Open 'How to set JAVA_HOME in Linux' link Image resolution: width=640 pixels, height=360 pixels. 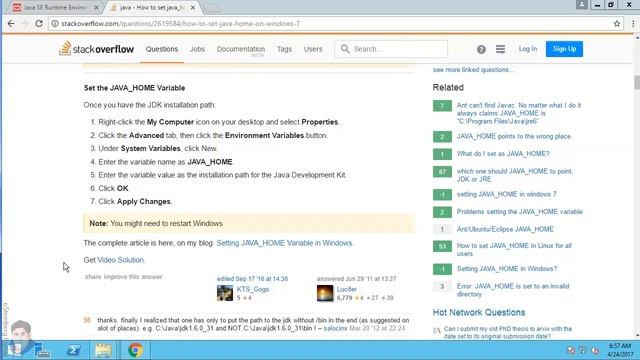coord(514,249)
